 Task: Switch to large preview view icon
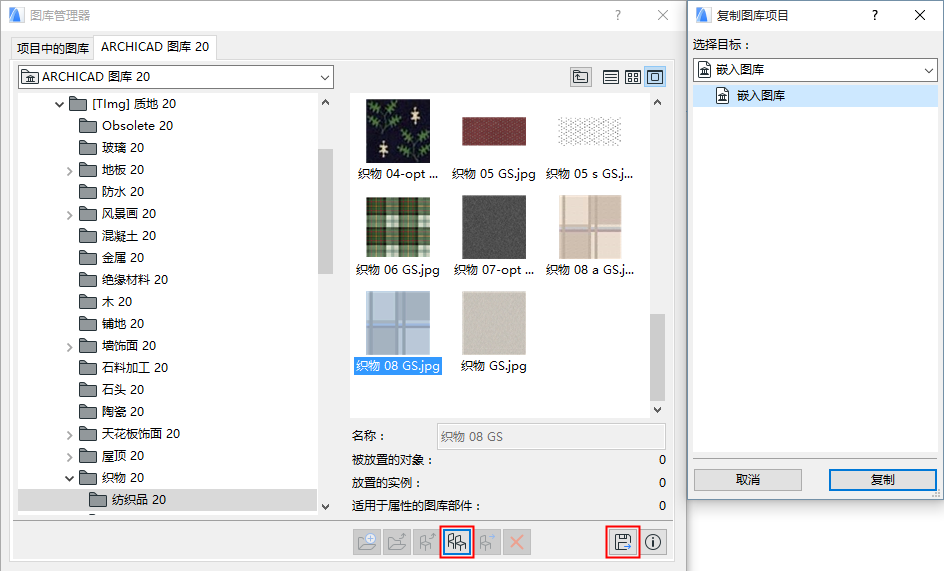(x=655, y=76)
